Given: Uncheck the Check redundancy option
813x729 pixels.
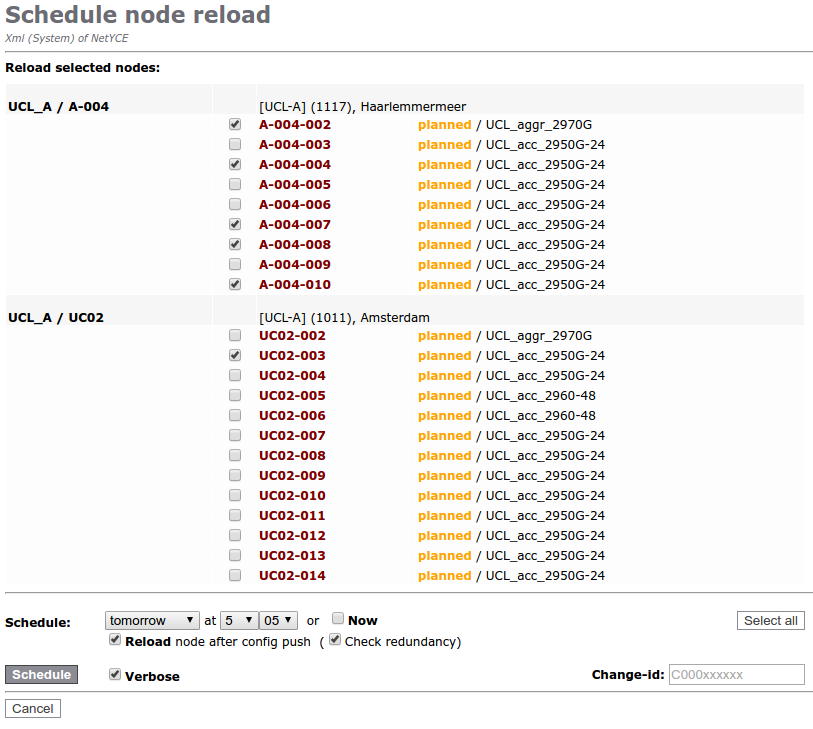Looking at the screenshot, I should click(335, 640).
